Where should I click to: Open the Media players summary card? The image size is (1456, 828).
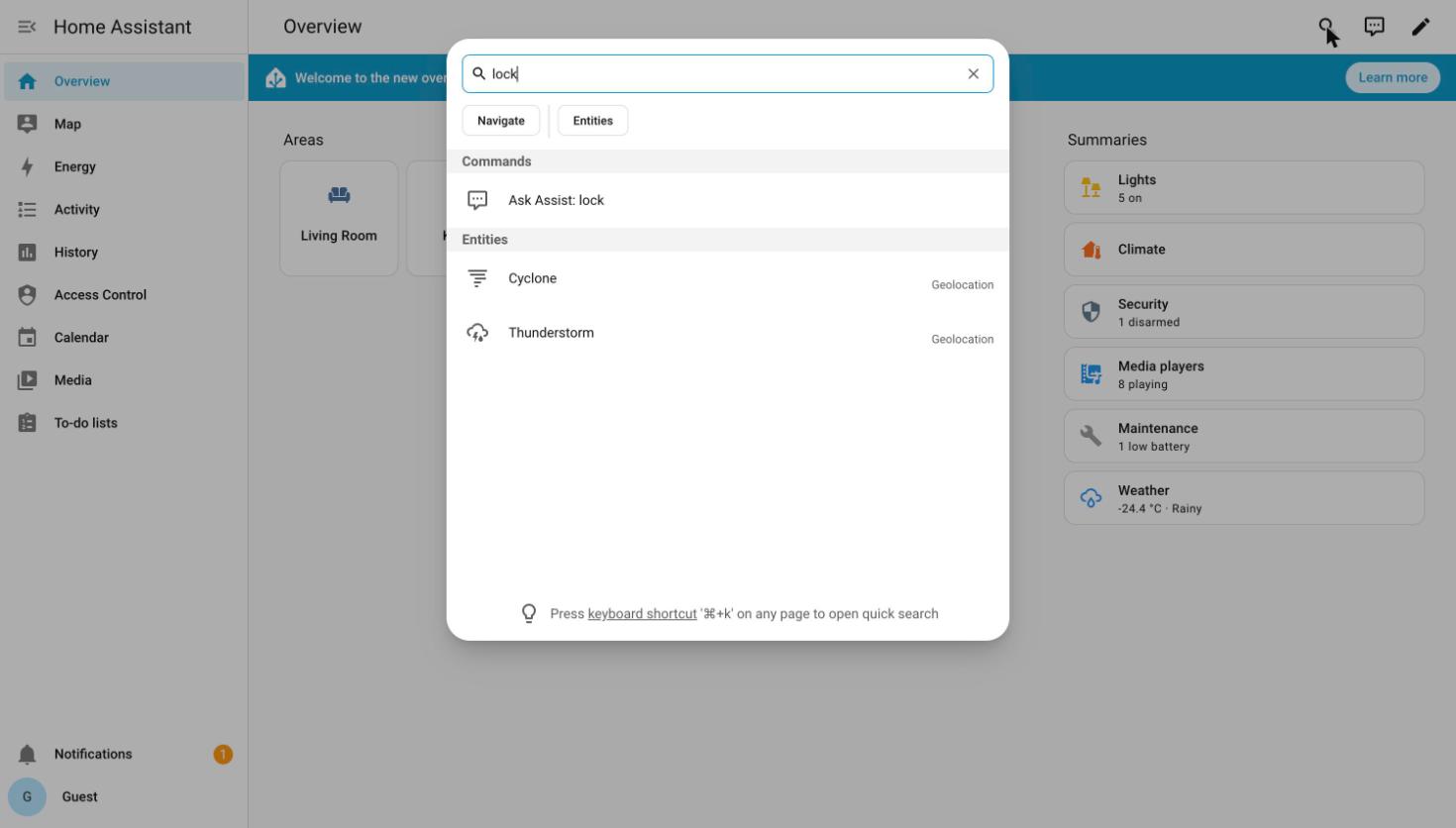1244,373
